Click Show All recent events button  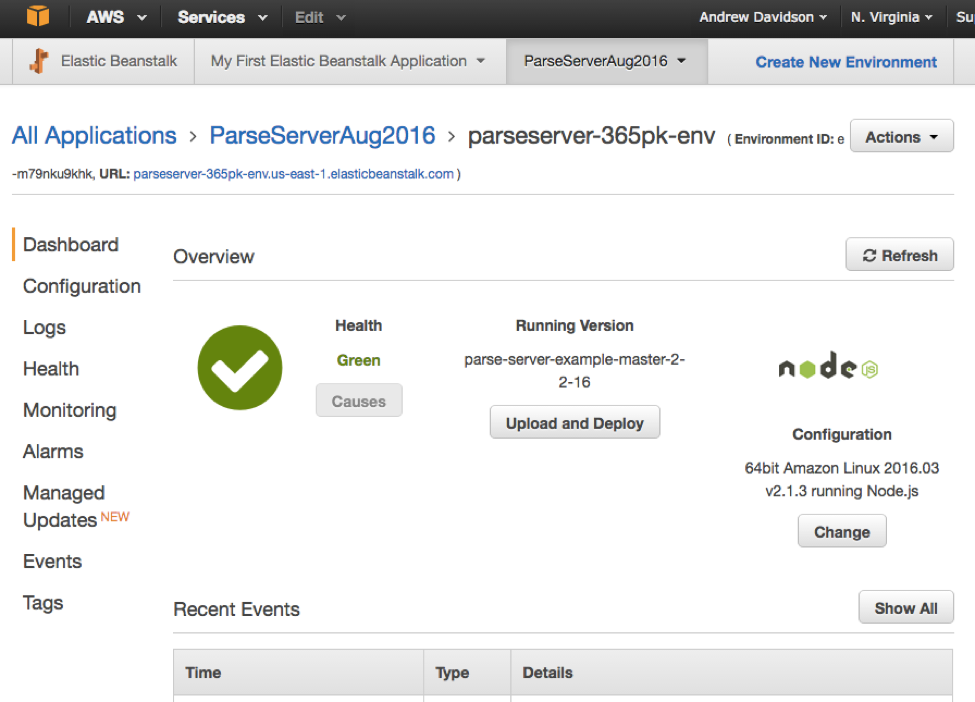coord(906,607)
